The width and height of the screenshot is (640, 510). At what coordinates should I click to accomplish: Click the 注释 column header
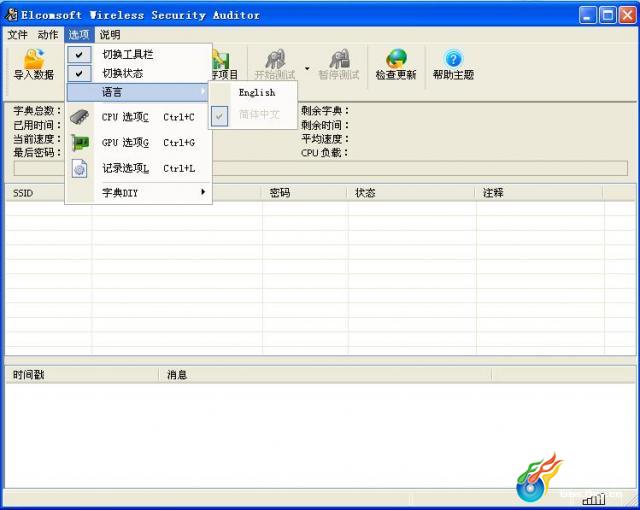[x=538, y=193]
